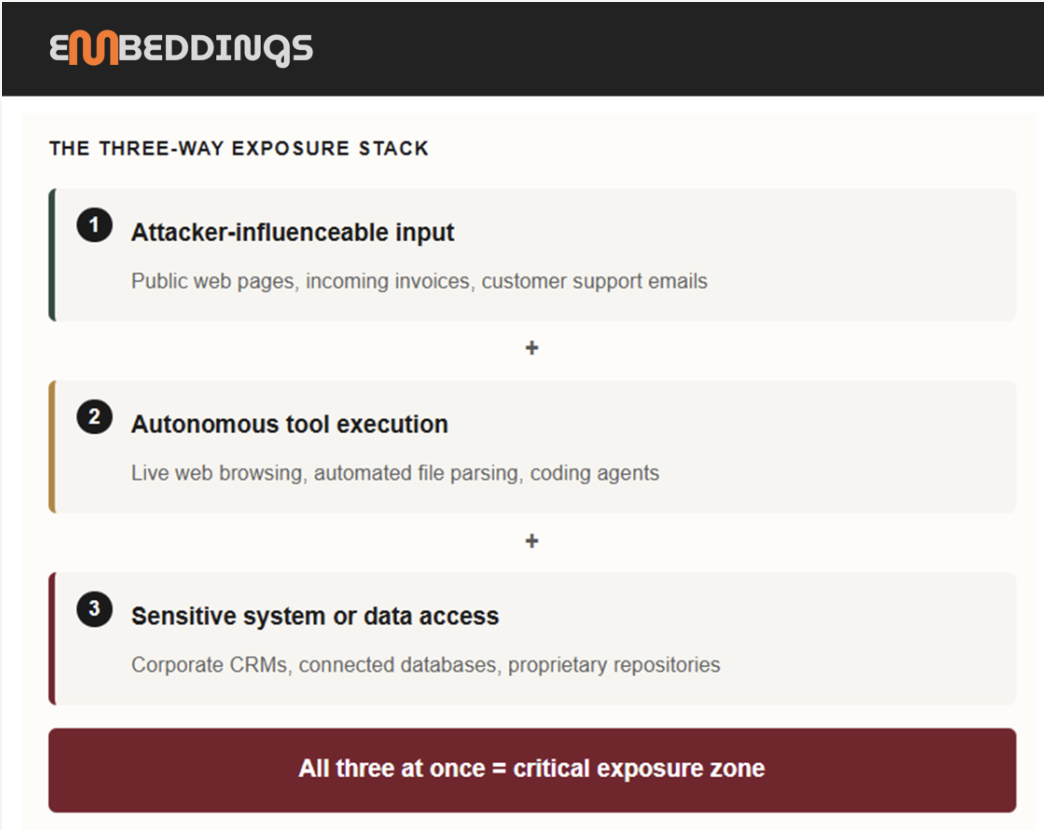
Task: Click the maroon accent bar of card three
Action: click(x=52, y=638)
